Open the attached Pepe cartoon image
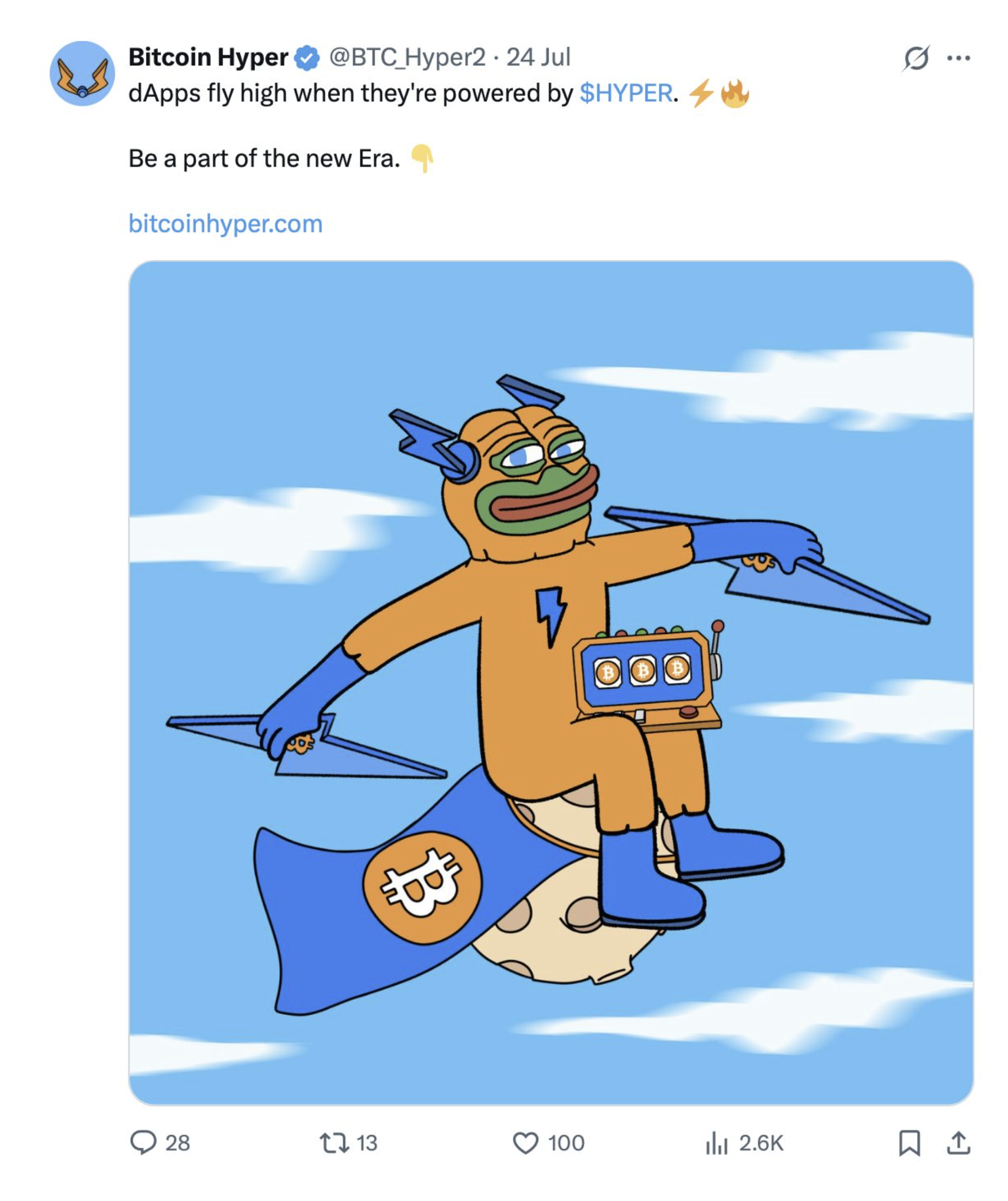The image size is (1008, 1201). click(x=551, y=682)
